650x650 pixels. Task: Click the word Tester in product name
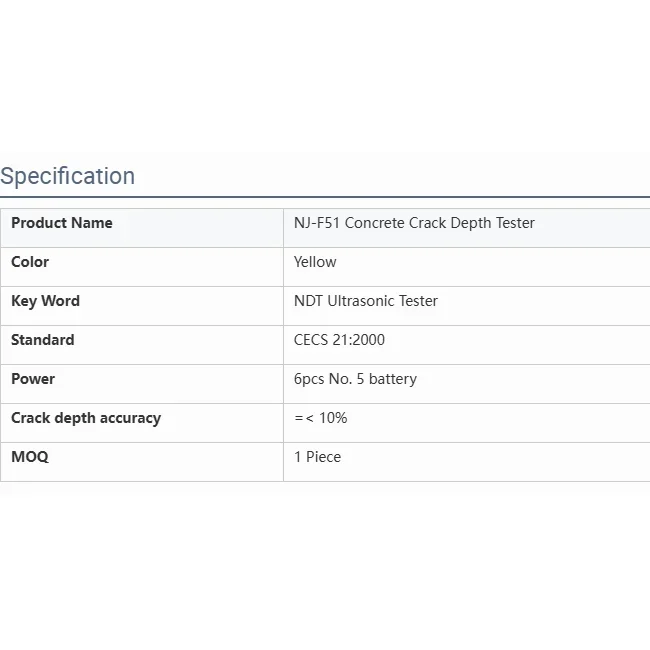[514, 223]
